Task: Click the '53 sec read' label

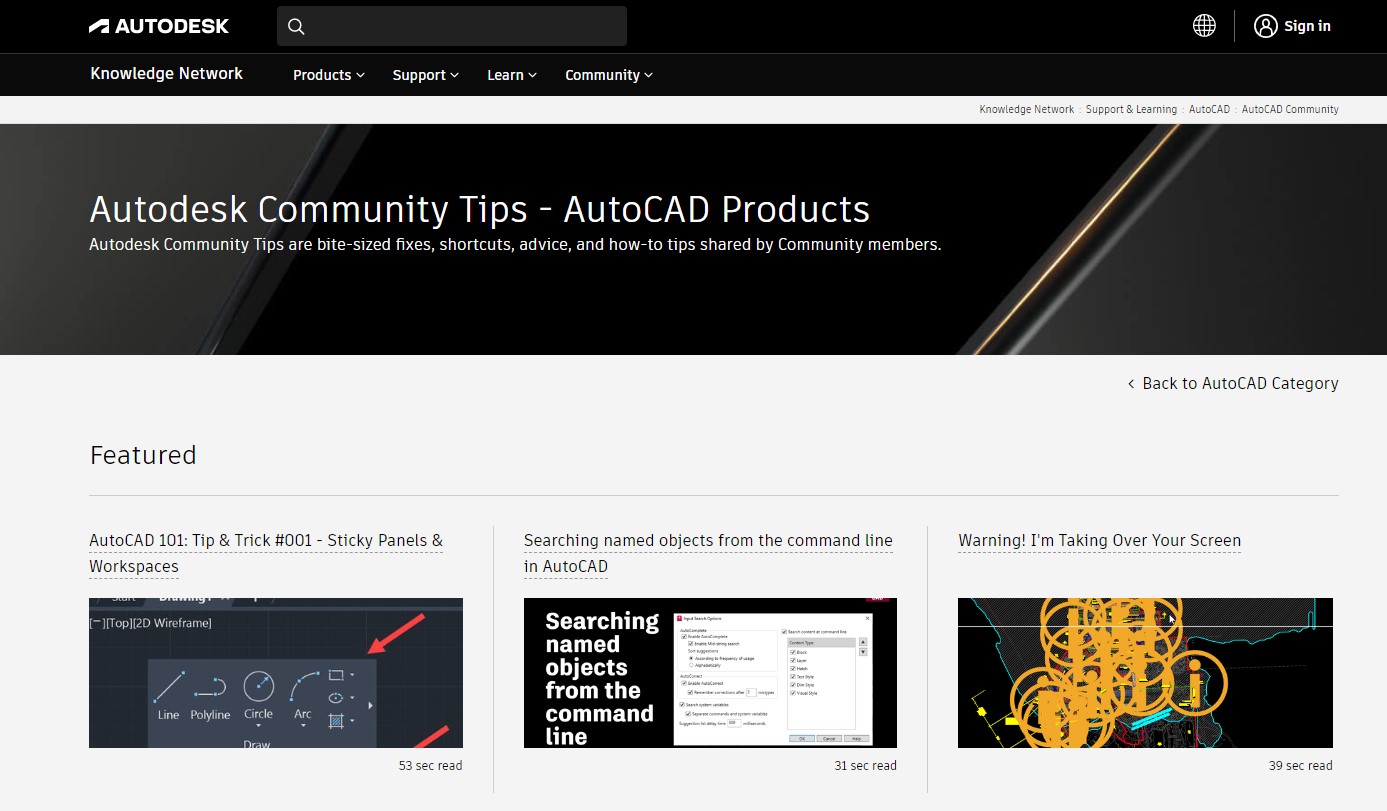Action: click(x=430, y=766)
